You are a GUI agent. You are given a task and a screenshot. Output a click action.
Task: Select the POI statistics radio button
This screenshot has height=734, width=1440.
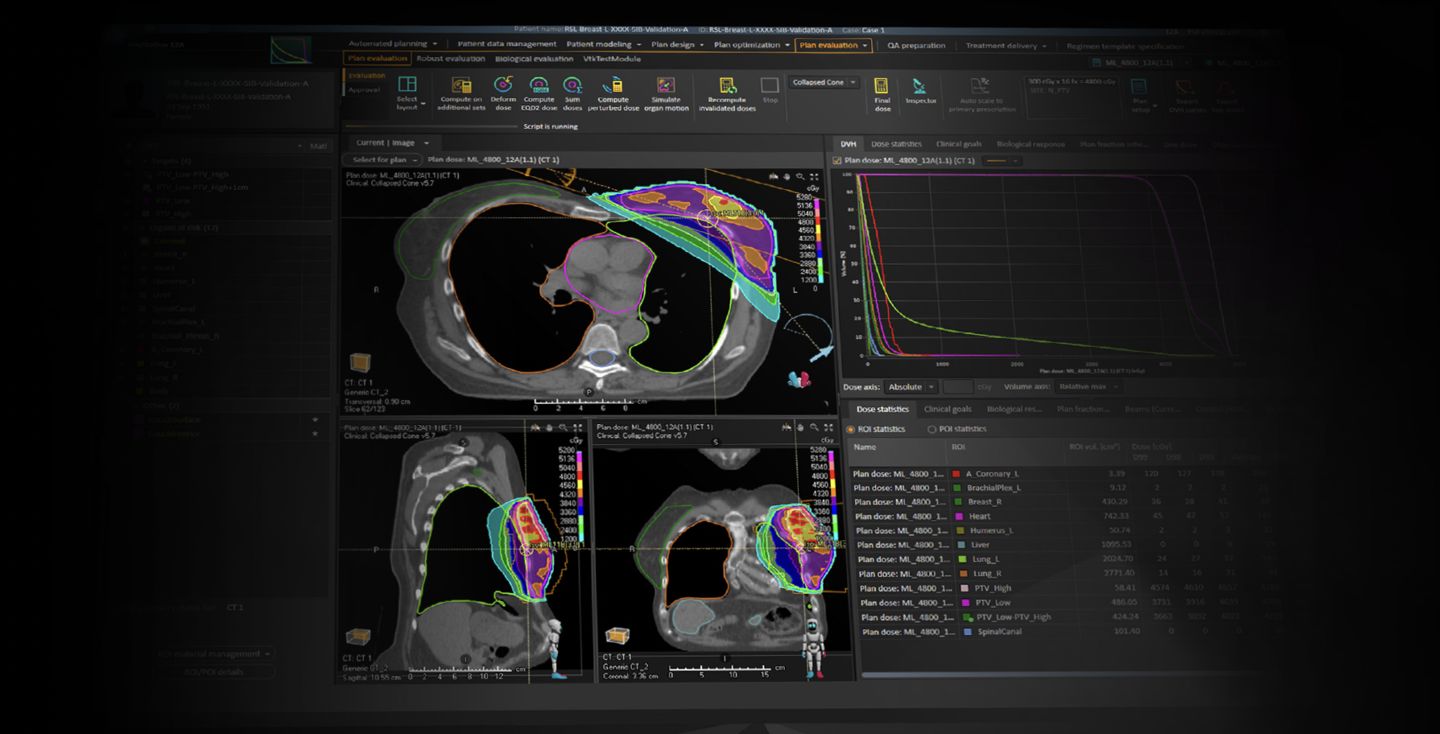932,429
